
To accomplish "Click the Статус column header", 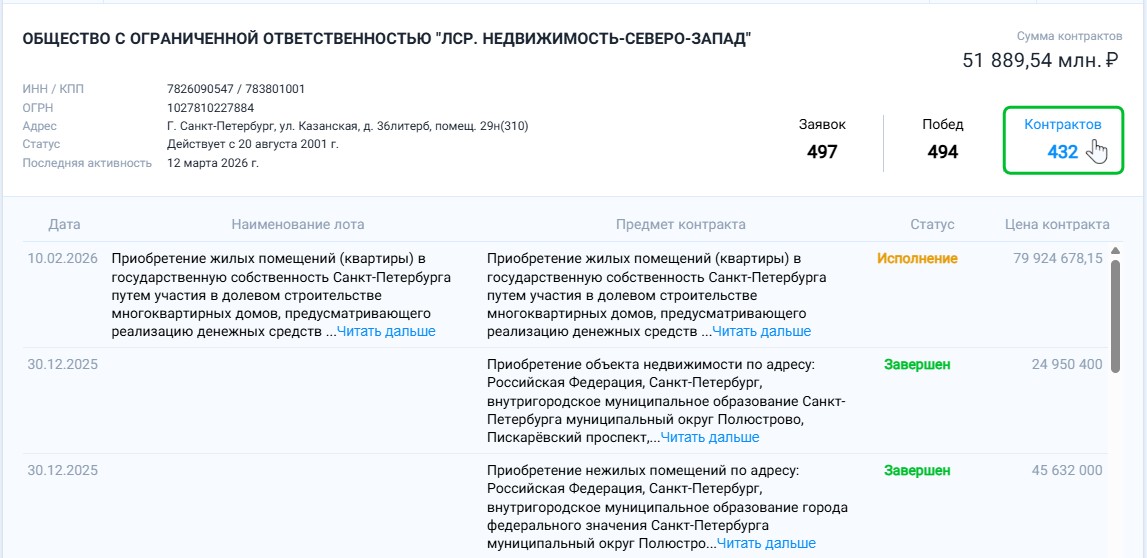I will [x=932, y=225].
